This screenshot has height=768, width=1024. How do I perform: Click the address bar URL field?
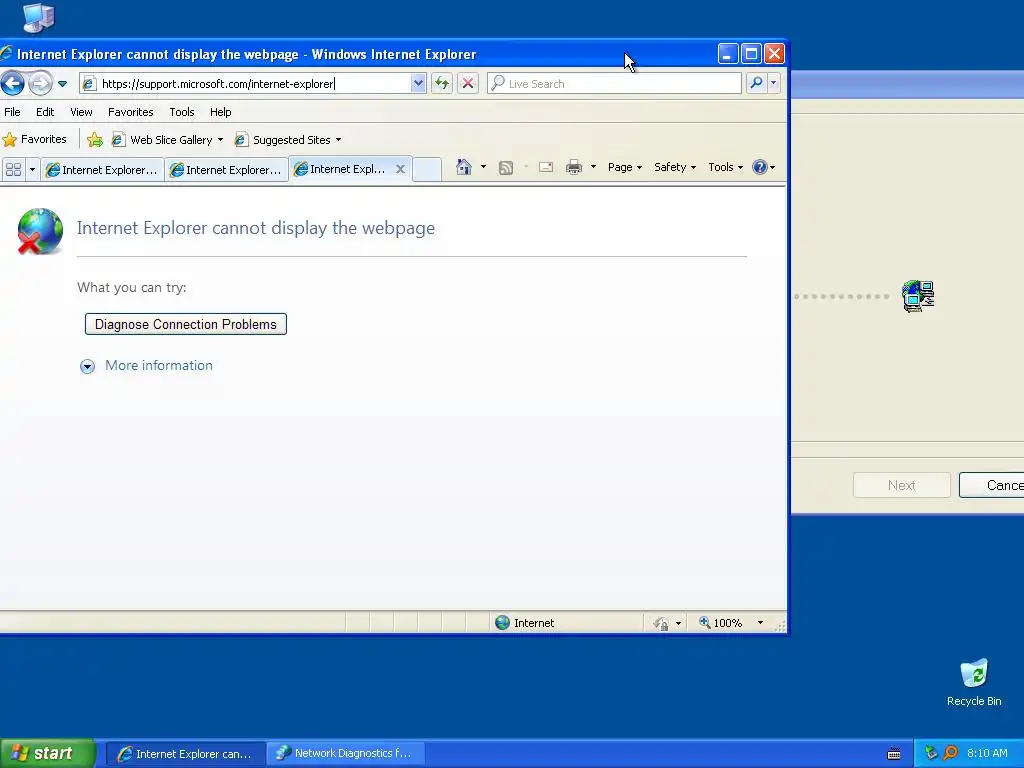255,84
